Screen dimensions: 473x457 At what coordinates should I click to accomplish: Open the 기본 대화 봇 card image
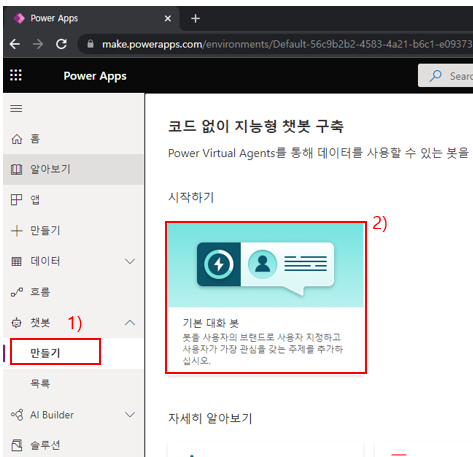pos(266,265)
